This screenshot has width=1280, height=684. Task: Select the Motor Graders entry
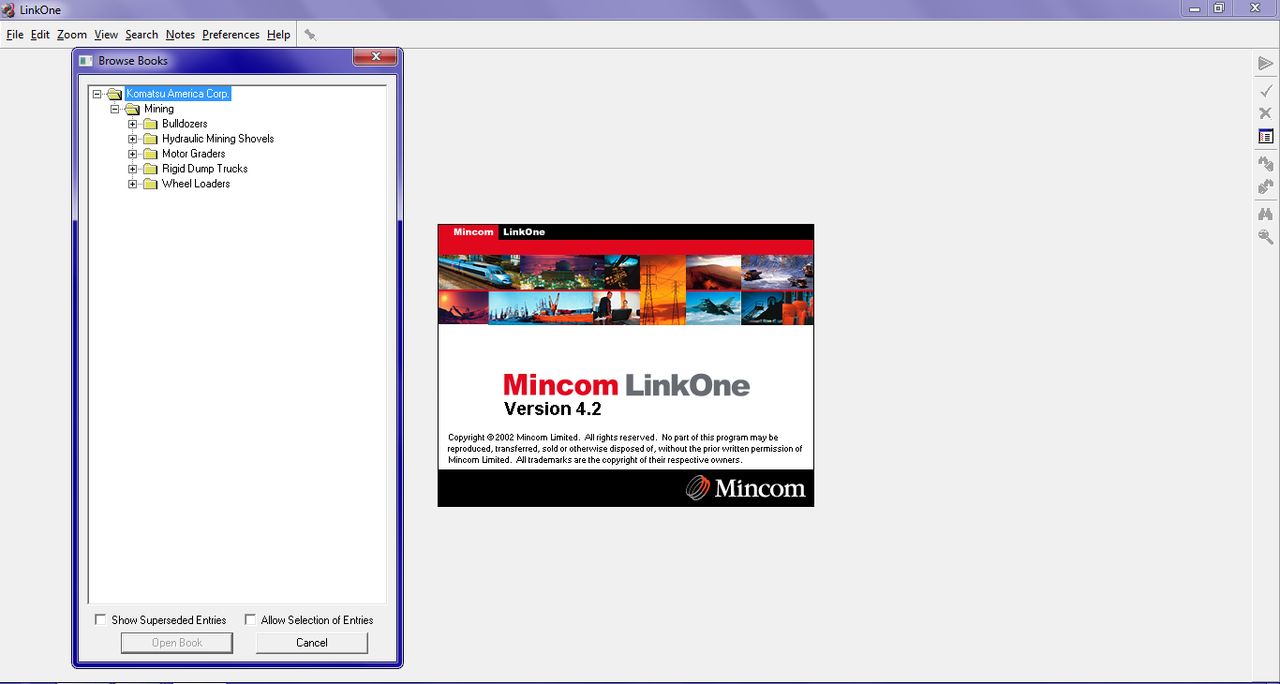[194, 154]
